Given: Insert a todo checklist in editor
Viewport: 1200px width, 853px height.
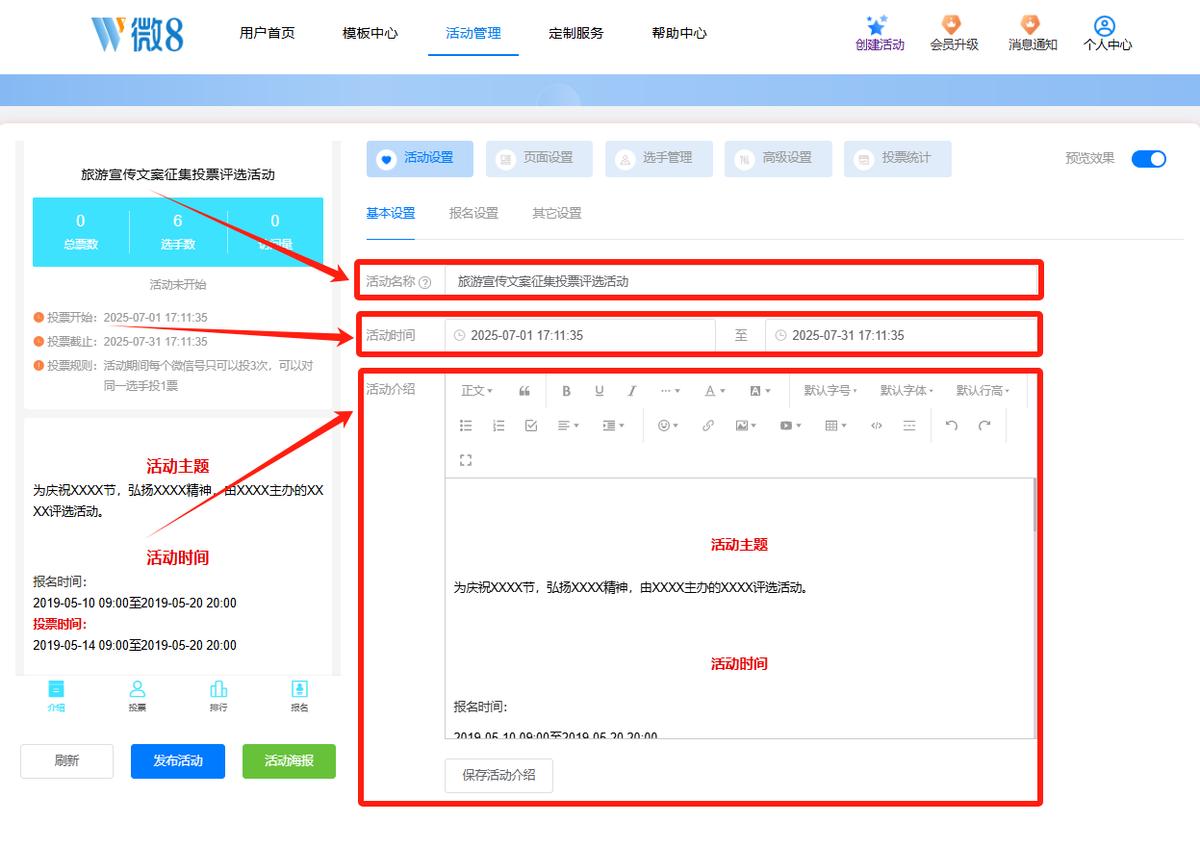Looking at the screenshot, I should click(x=531, y=425).
